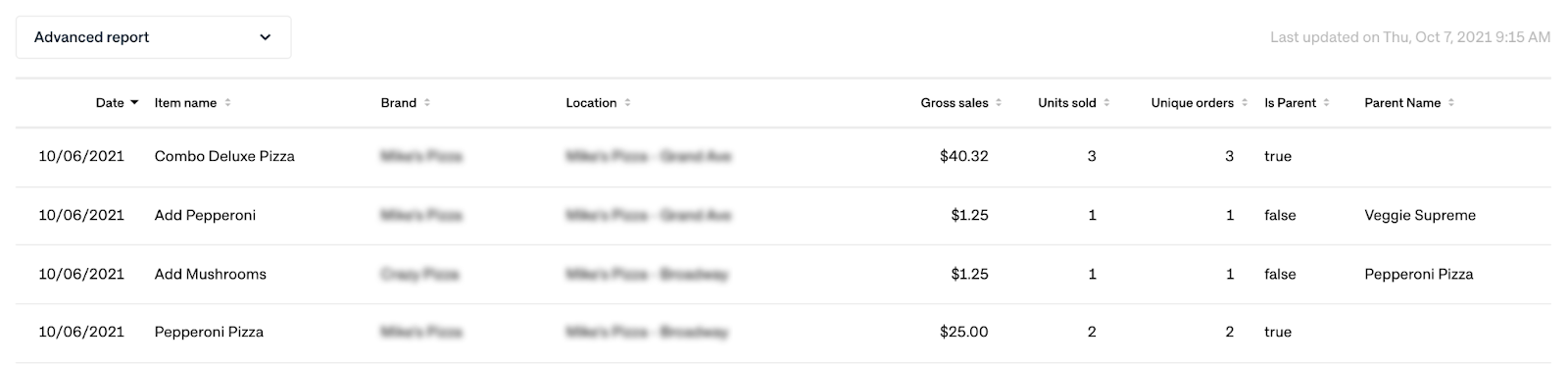The width and height of the screenshot is (1568, 366).
Task: Click the Gross sales column header
Action: point(955,103)
